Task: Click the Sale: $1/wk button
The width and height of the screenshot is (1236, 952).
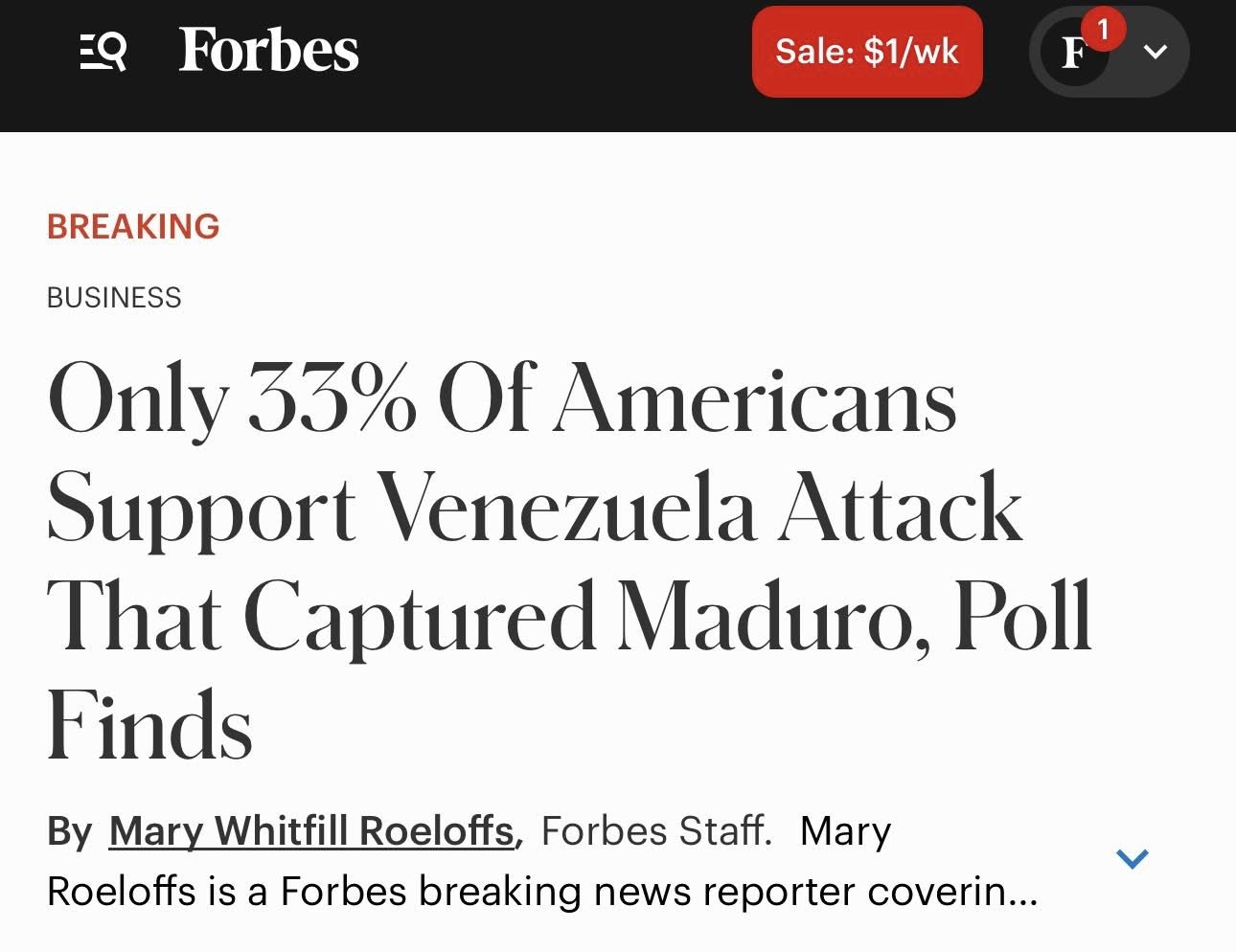Action: 866,52
